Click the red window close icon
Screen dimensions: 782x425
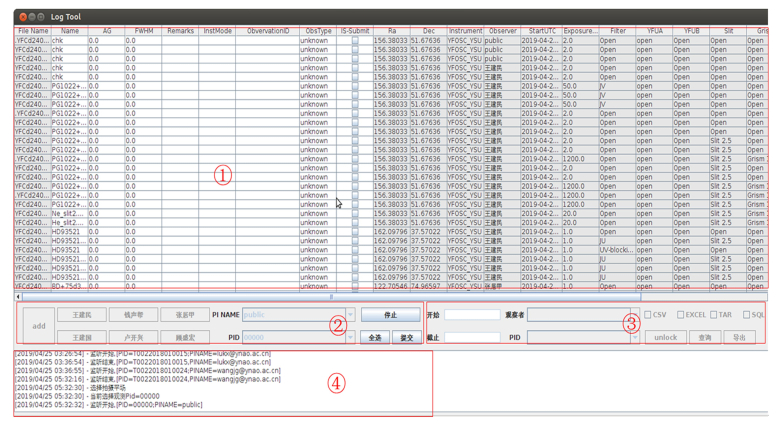[x=23, y=17]
